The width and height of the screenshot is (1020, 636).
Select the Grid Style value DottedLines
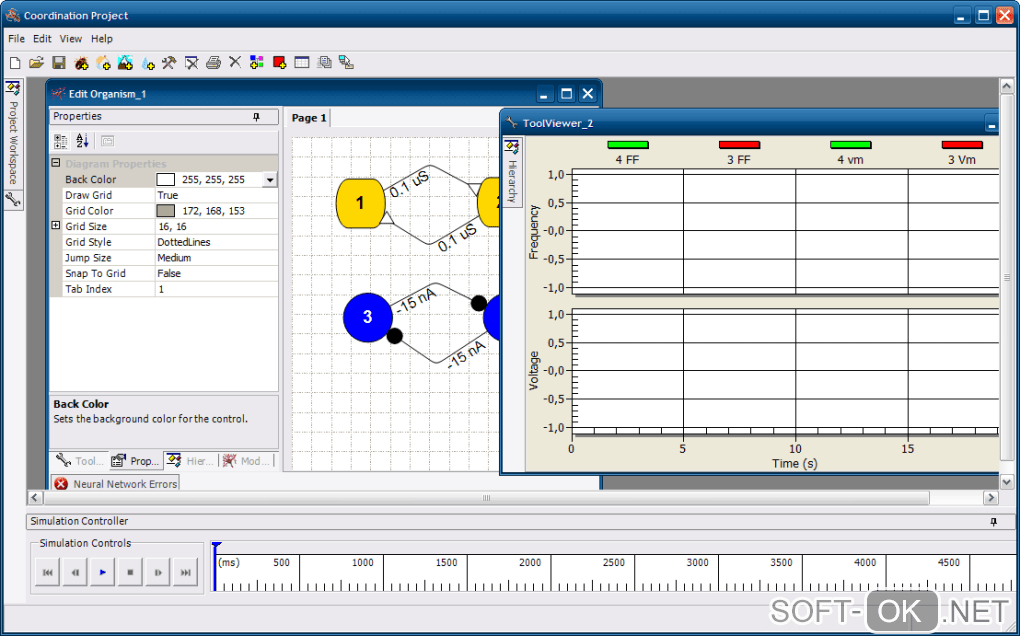(x=184, y=242)
